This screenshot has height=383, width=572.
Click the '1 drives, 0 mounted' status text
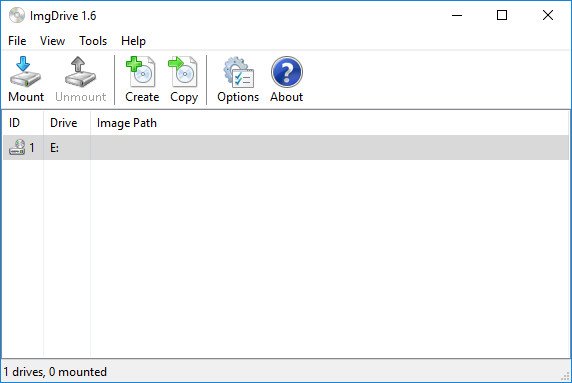[55, 372]
